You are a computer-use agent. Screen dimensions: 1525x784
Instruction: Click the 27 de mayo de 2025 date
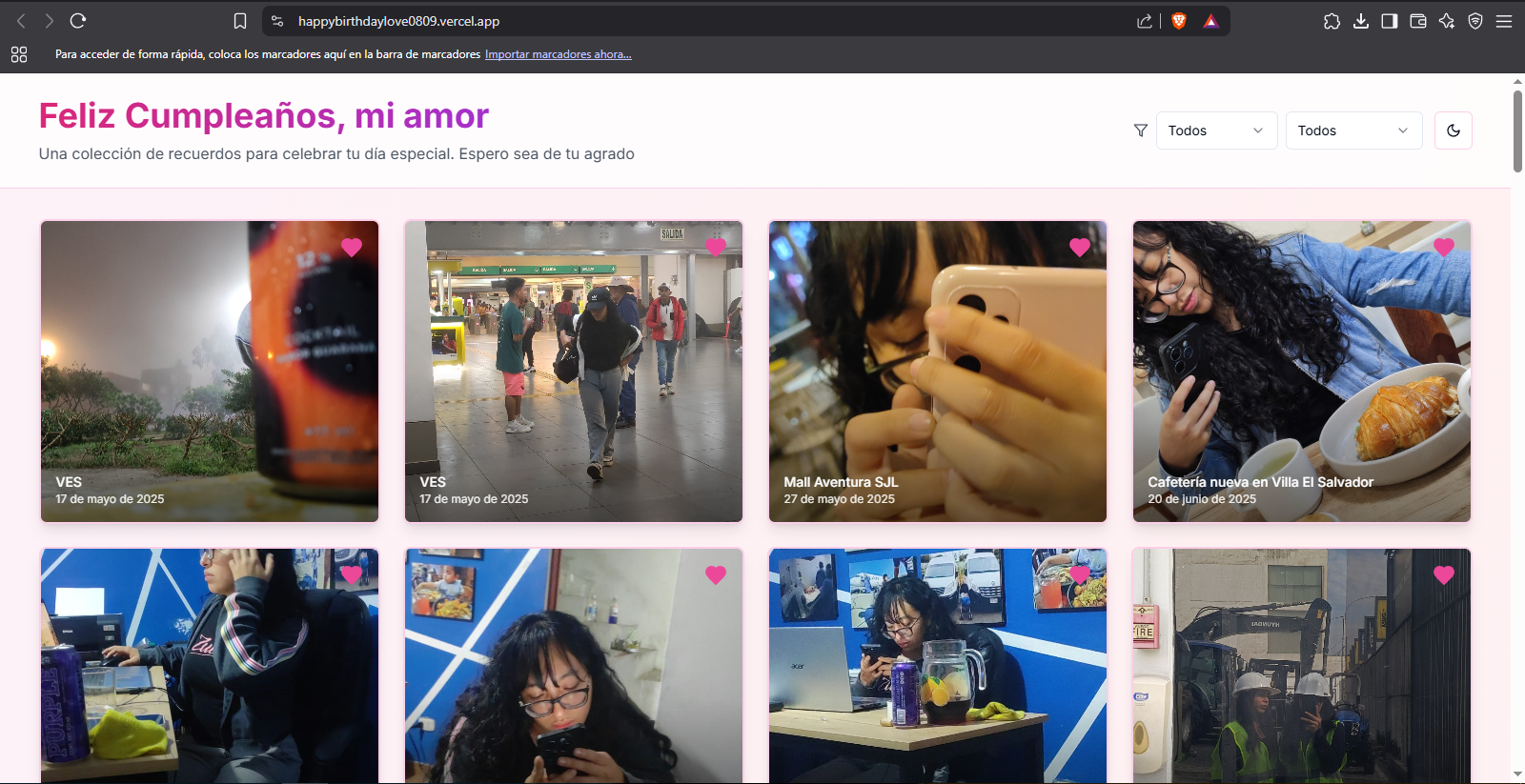click(840, 499)
